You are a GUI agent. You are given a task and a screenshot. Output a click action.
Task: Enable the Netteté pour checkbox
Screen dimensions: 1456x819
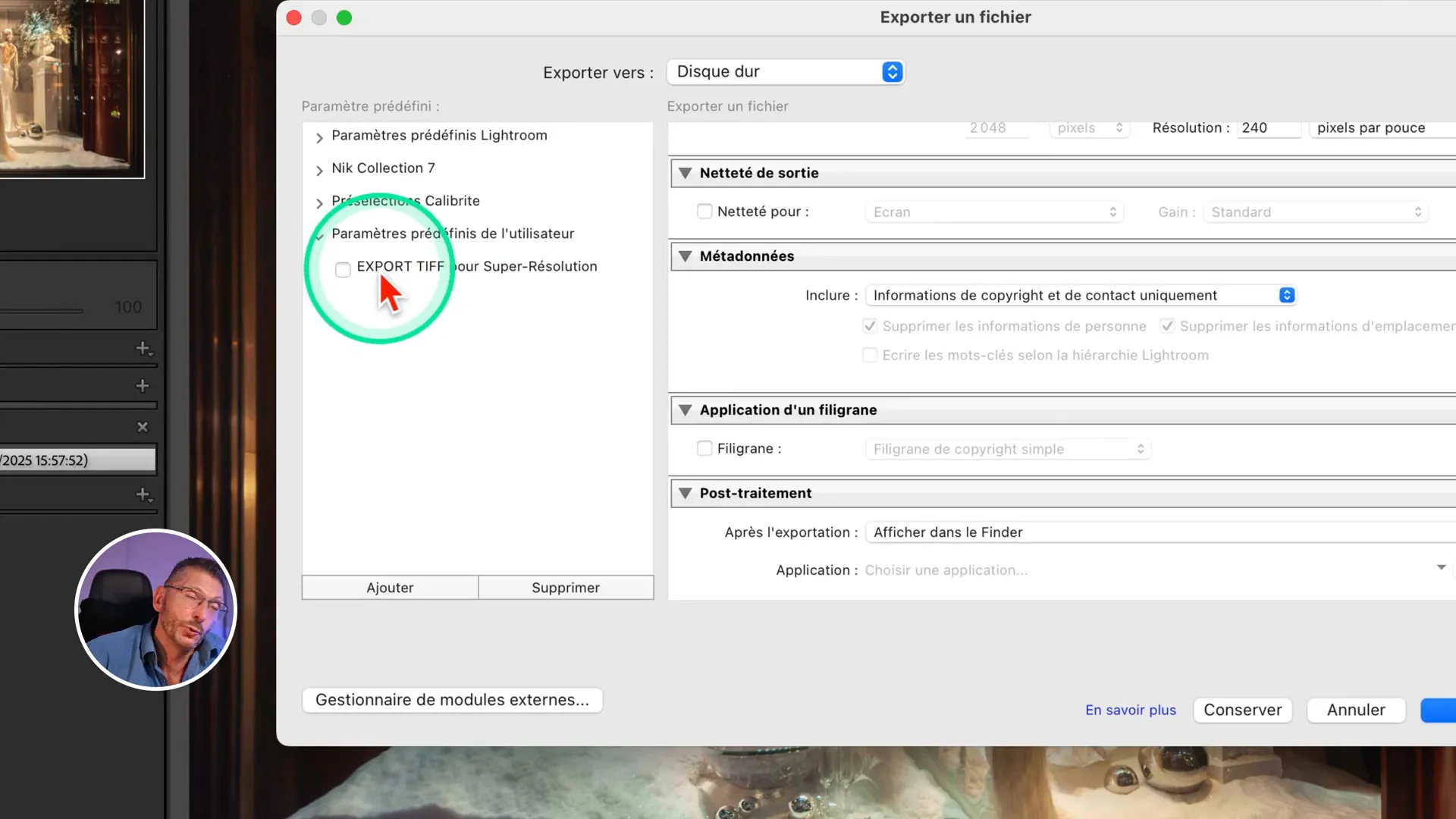coord(704,212)
